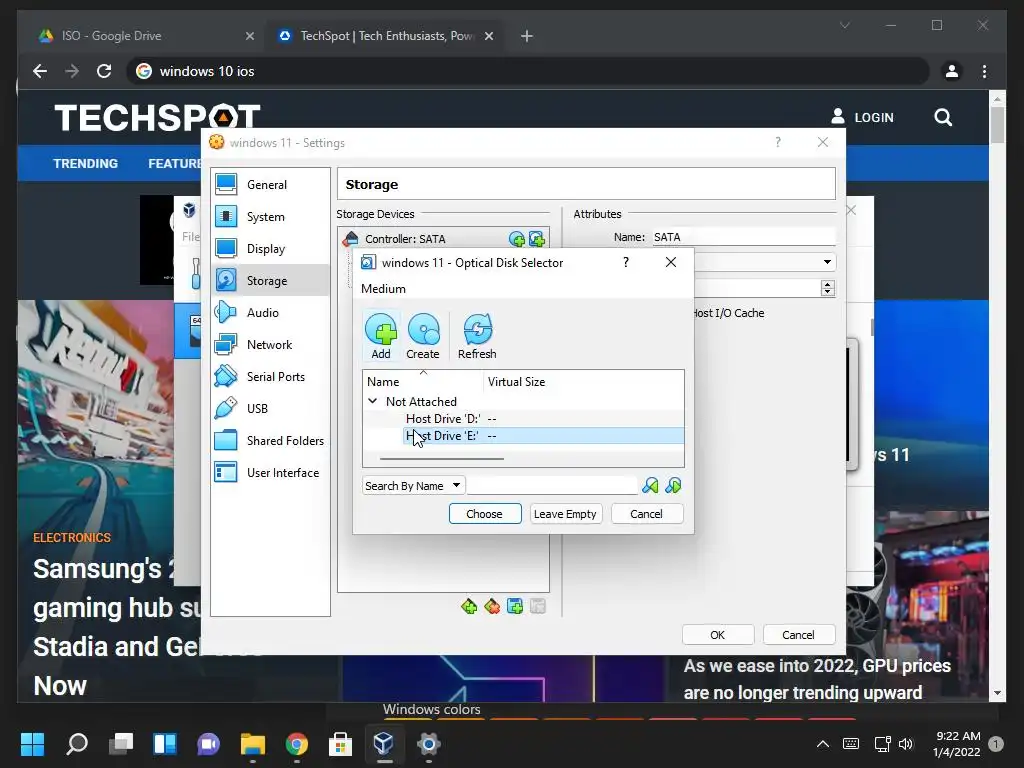Show hidden system tray icons chevron
Viewport: 1024px width, 768px height.
(x=823, y=744)
